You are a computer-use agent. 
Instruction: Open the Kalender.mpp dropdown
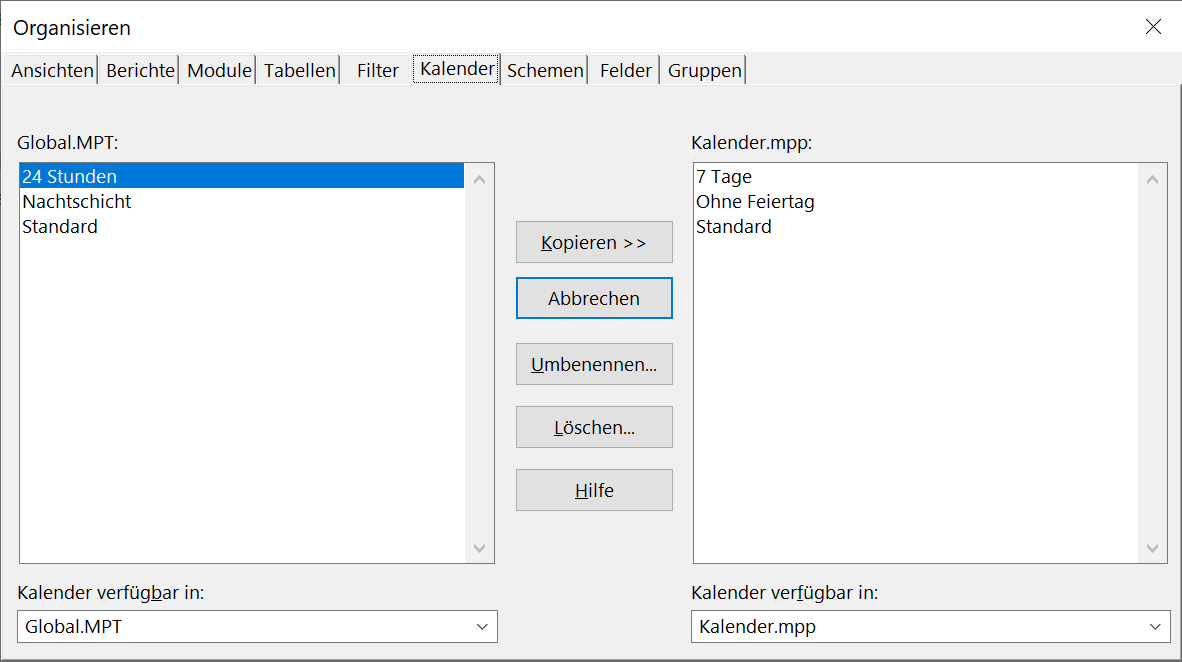(930, 627)
